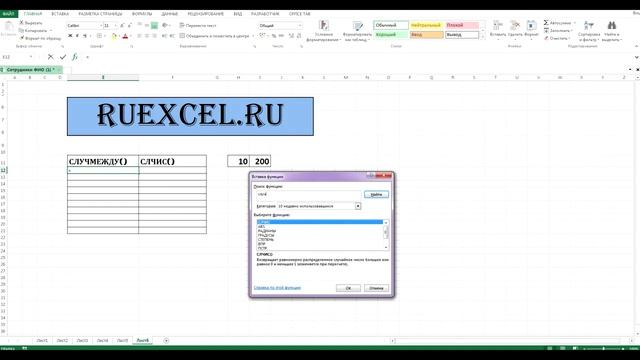Viewport: 640px width, 360px height.
Task: Select the Лист3 sheet tab
Action: click(82, 340)
